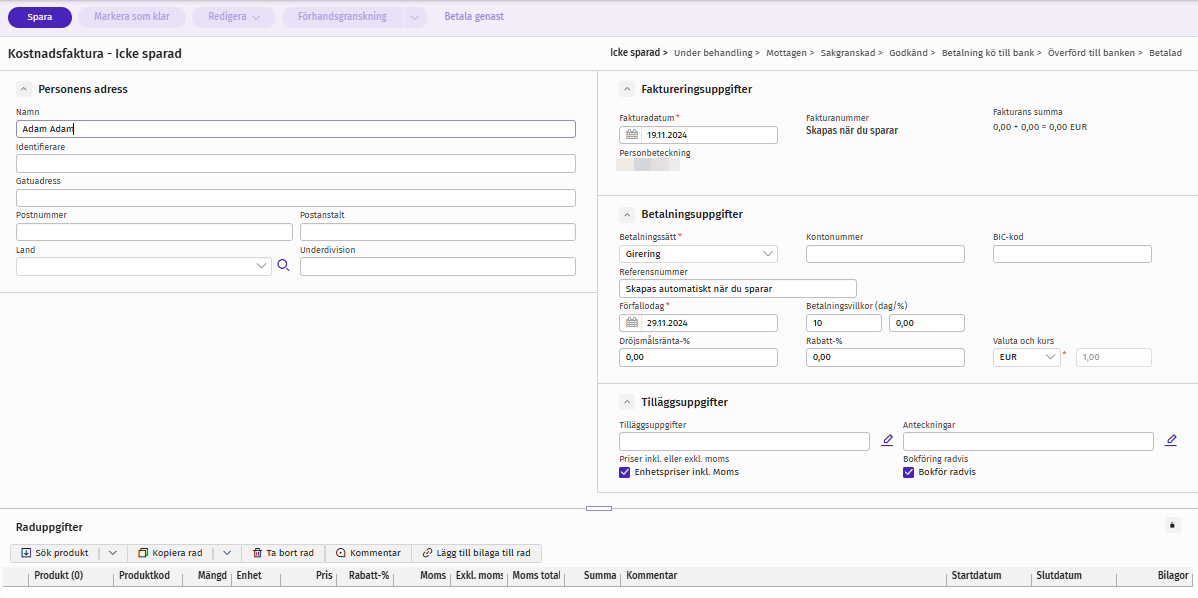Collapse the Tilläggsuppgifter section
1198x598 pixels.
click(x=627, y=402)
